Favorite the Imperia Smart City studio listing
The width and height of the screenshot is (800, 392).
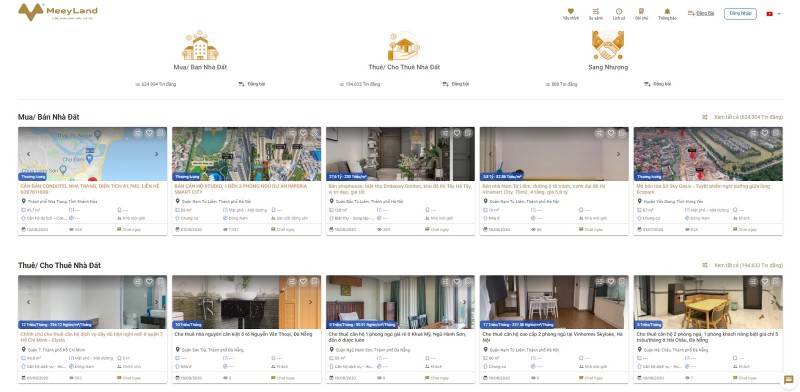coord(303,133)
